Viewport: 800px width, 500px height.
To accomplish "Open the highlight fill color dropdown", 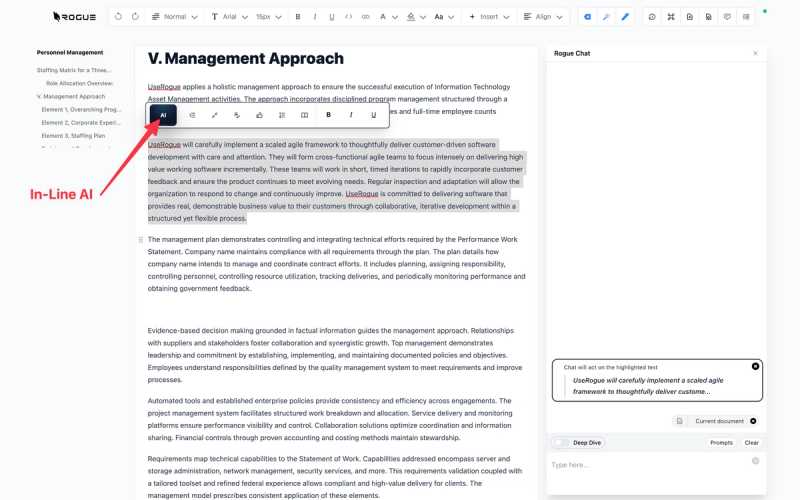I will pos(416,17).
